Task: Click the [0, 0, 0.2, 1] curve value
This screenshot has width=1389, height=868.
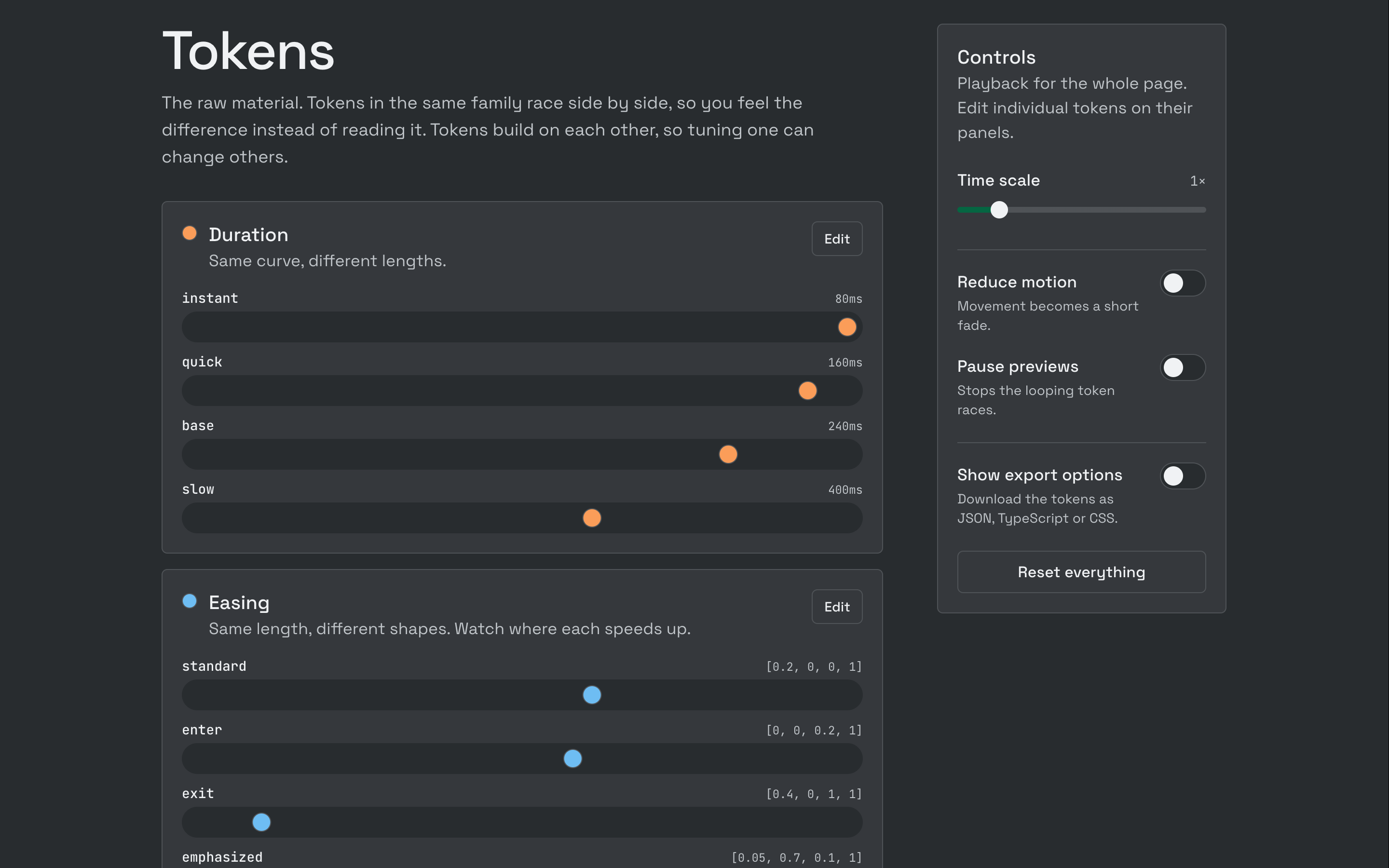Action: click(814, 731)
